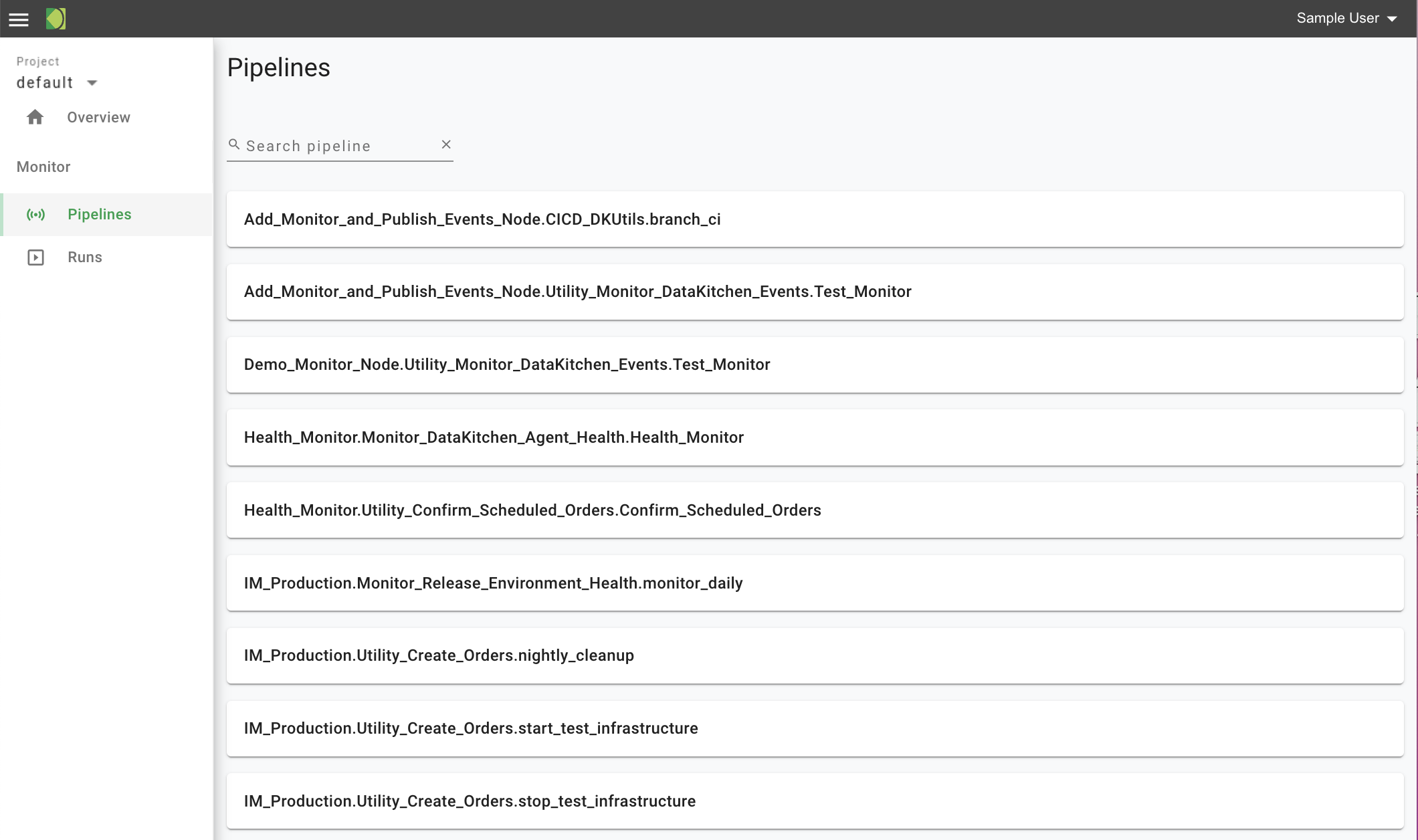Click the Pipelines broadcast signal icon
The height and width of the screenshot is (840, 1418).
click(x=35, y=215)
